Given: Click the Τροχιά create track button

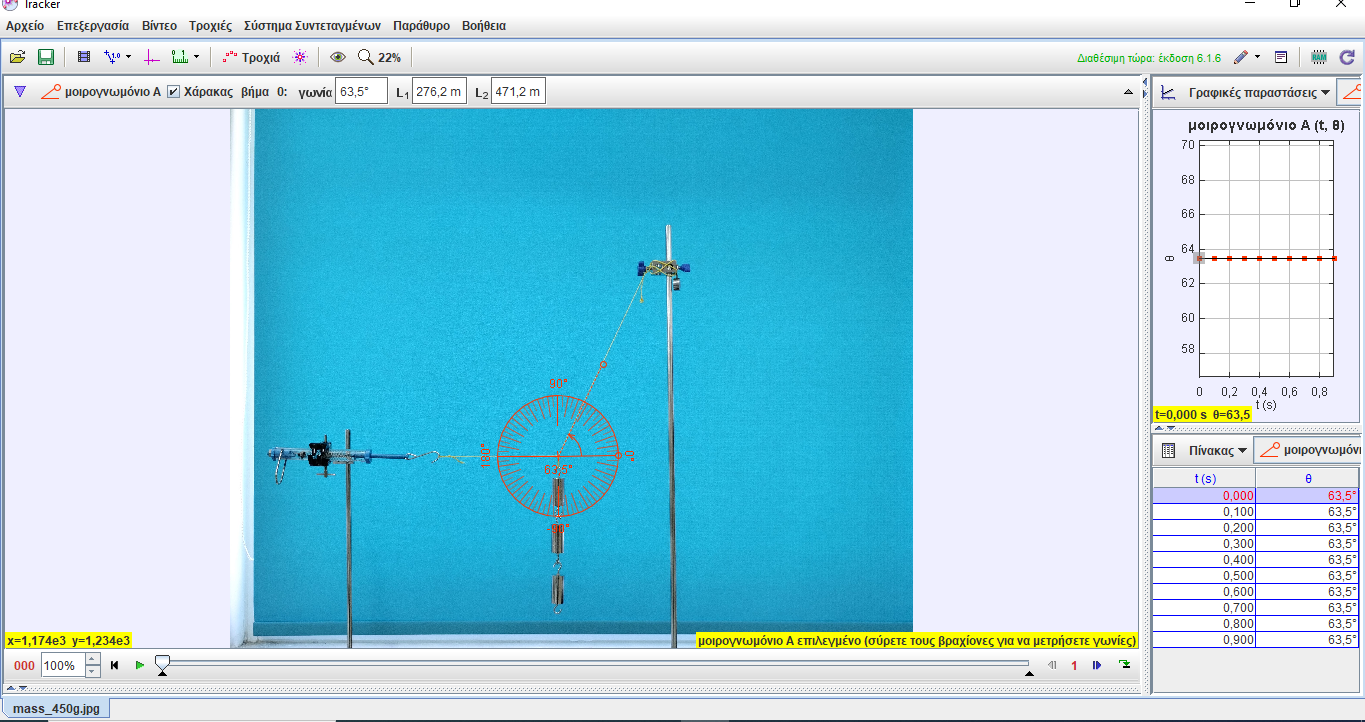Looking at the screenshot, I should pyautogui.click(x=251, y=57).
